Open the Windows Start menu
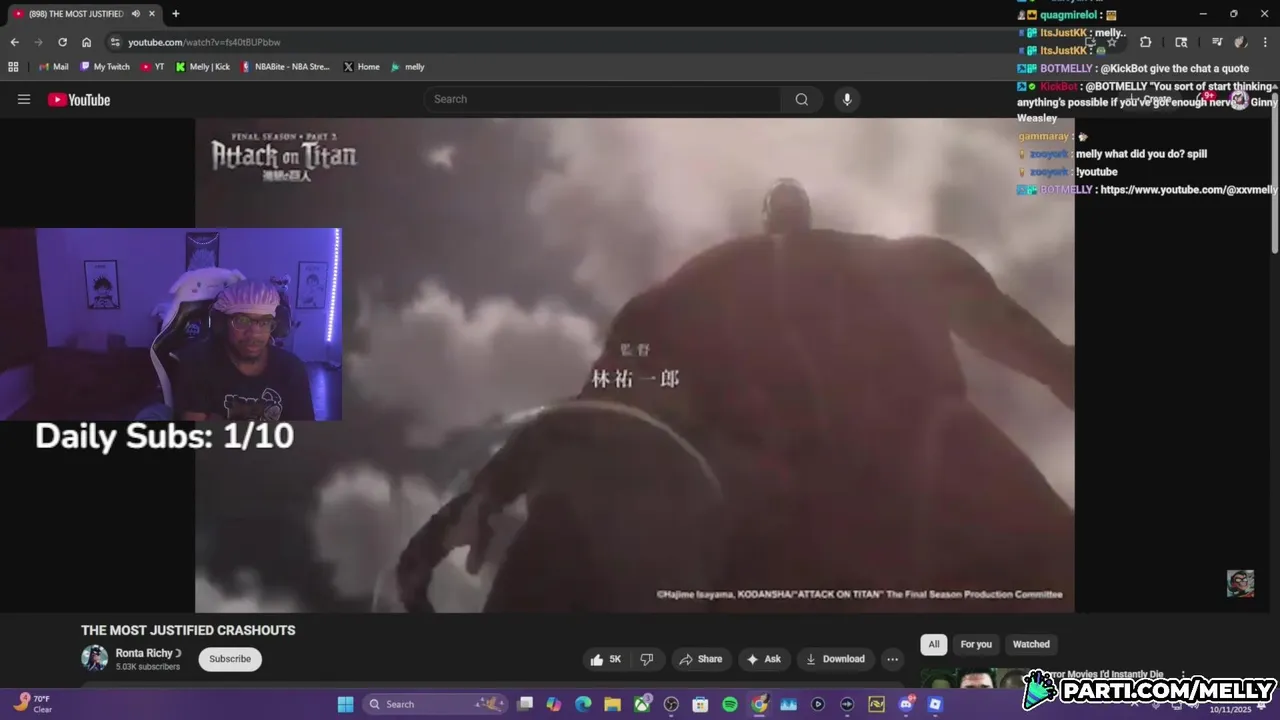Viewport: 1280px width, 720px height. tap(345, 704)
